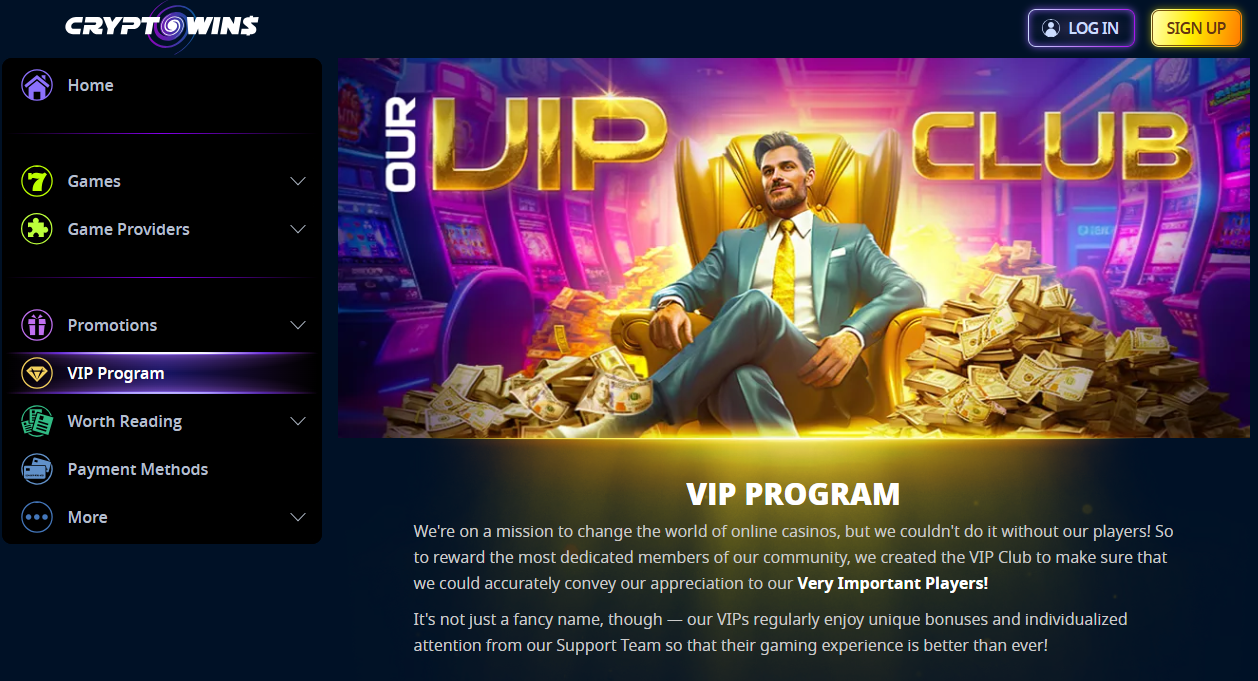Expand the Worth Reading chevron
1258x681 pixels.
click(x=297, y=421)
